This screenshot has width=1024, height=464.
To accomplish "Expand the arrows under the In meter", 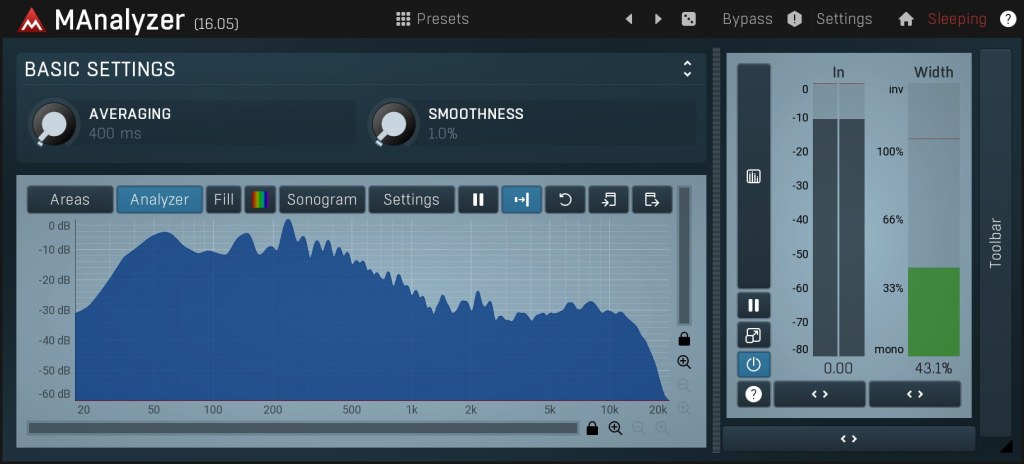I will pyautogui.click(x=819, y=394).
